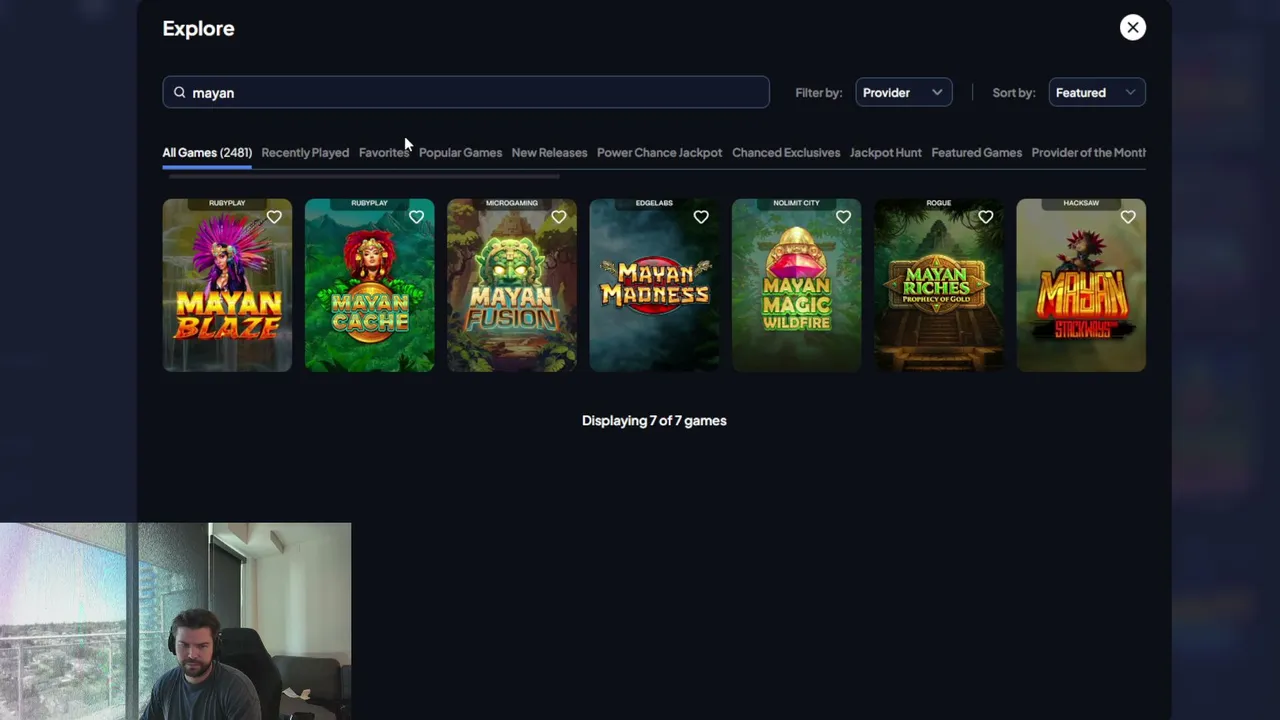Switch to the Chanced Exclusives tab
The image size is (1280, 720).
[x=786, y=153]
